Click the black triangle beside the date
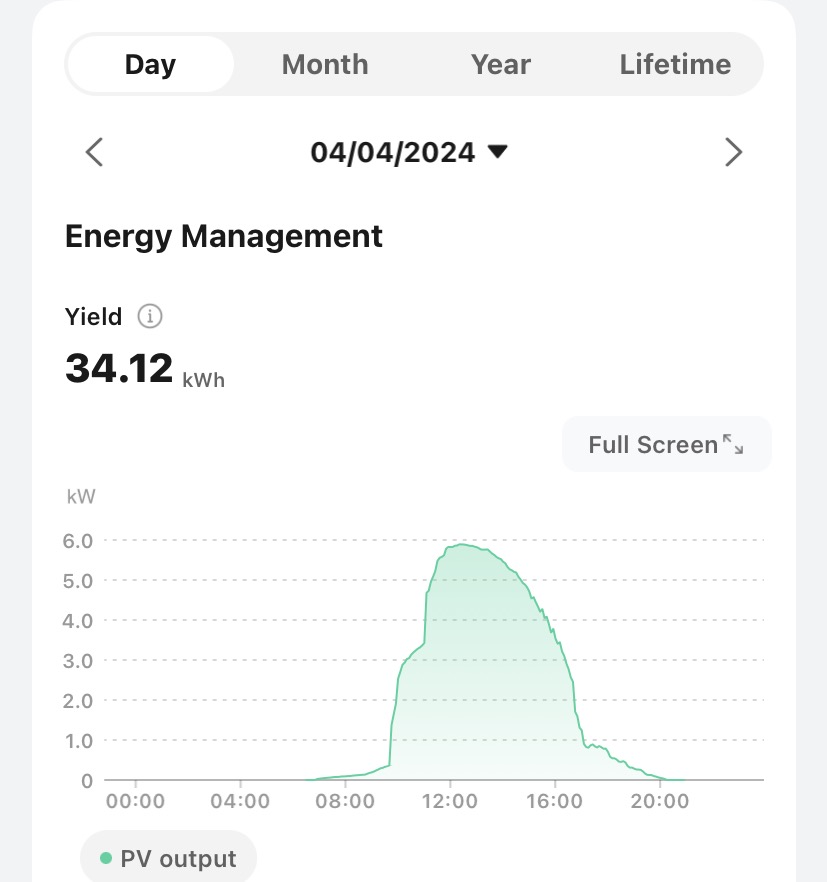This screenshot has height=882, width=827. click(497, 152)
